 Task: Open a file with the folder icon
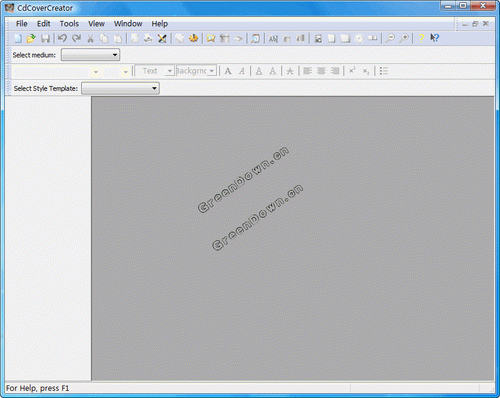pyautogui.click(x=31, y=38)
